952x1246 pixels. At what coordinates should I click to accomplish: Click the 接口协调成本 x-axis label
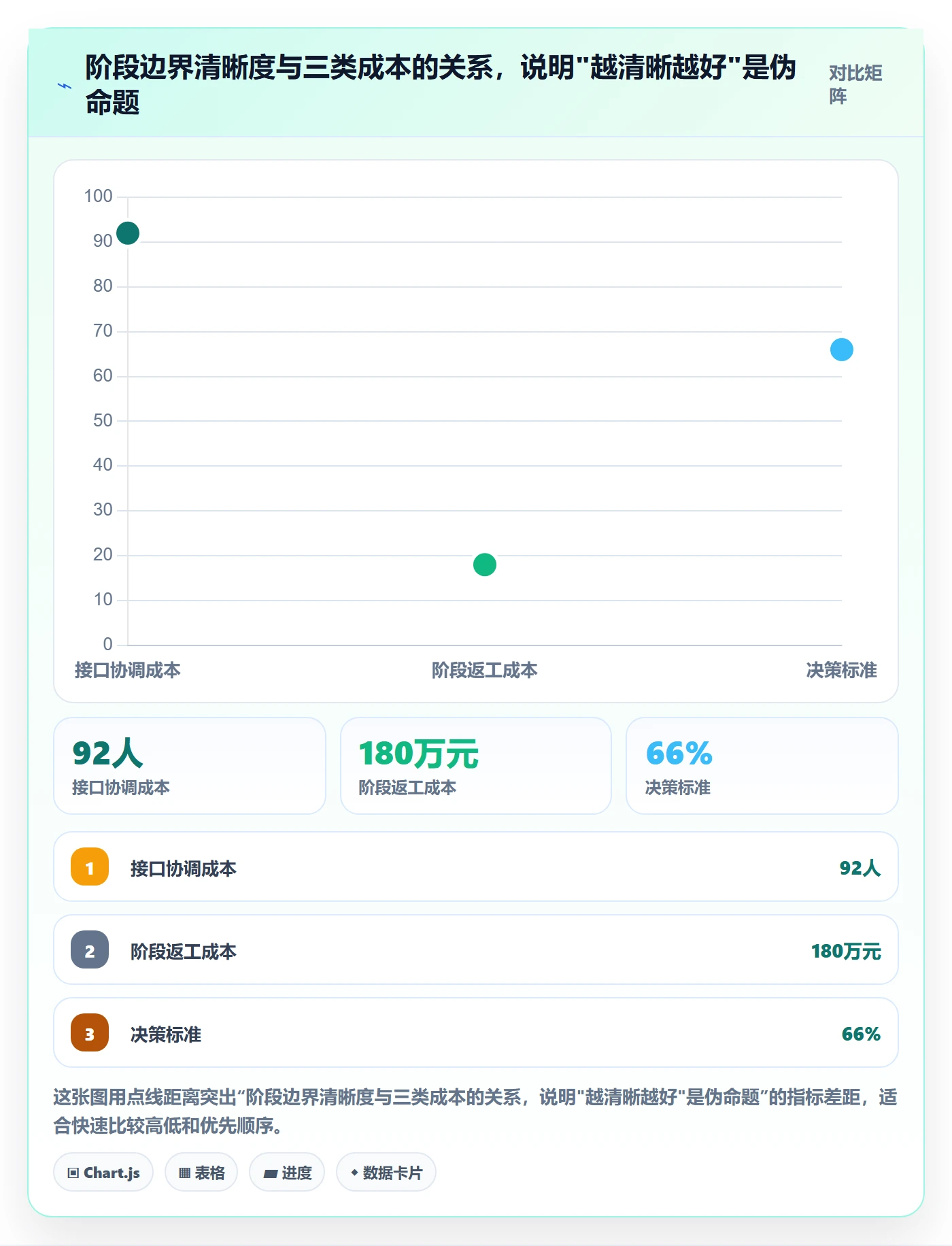pos(128,670)
